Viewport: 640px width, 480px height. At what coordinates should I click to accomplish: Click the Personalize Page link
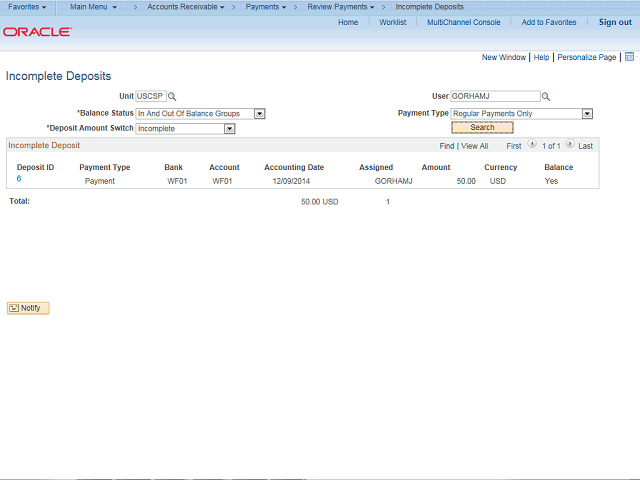[587, 57]
